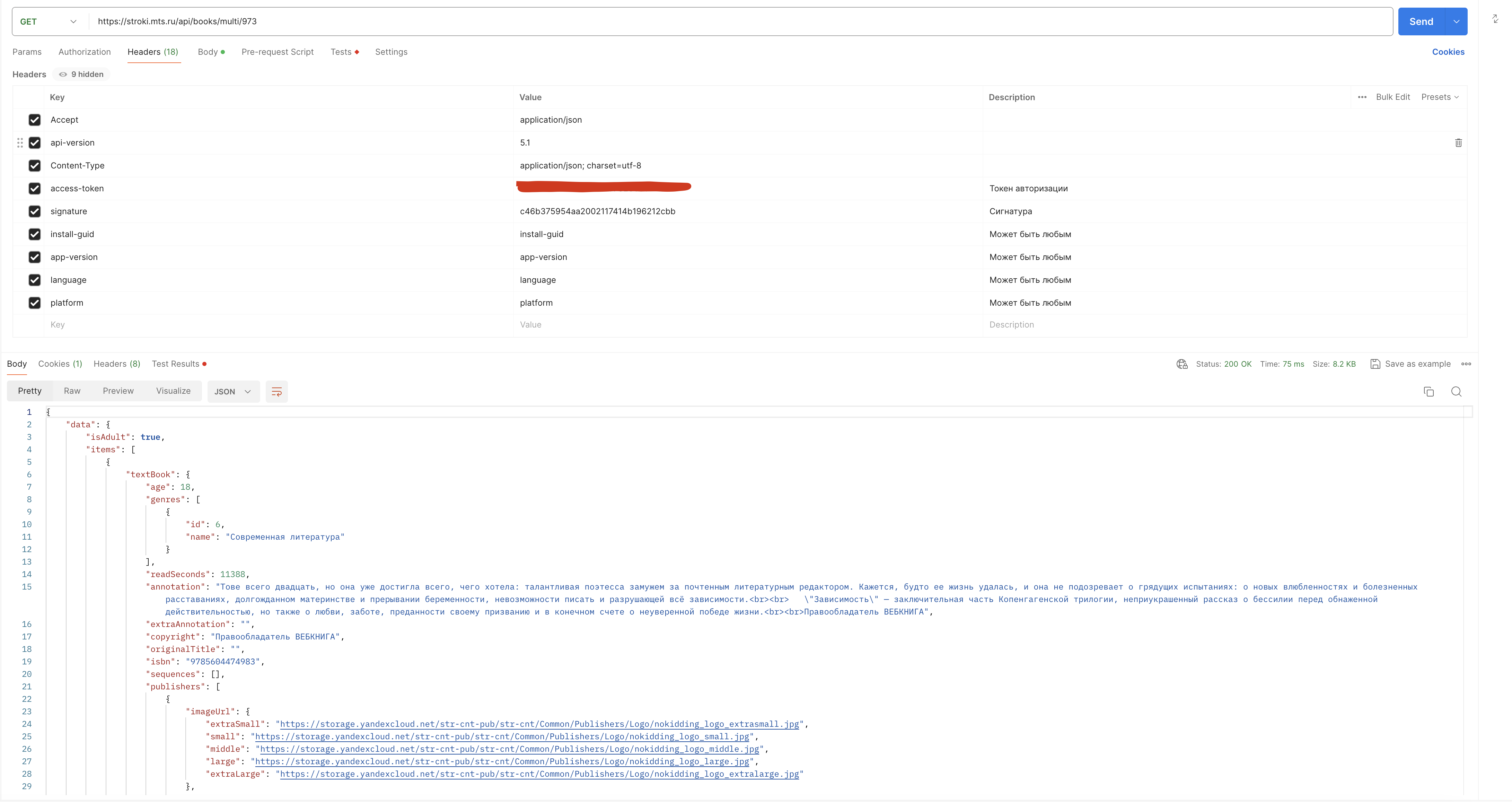The image size is (1512, 802).
Task: Open search in response body
Action: click(1456, 392)
